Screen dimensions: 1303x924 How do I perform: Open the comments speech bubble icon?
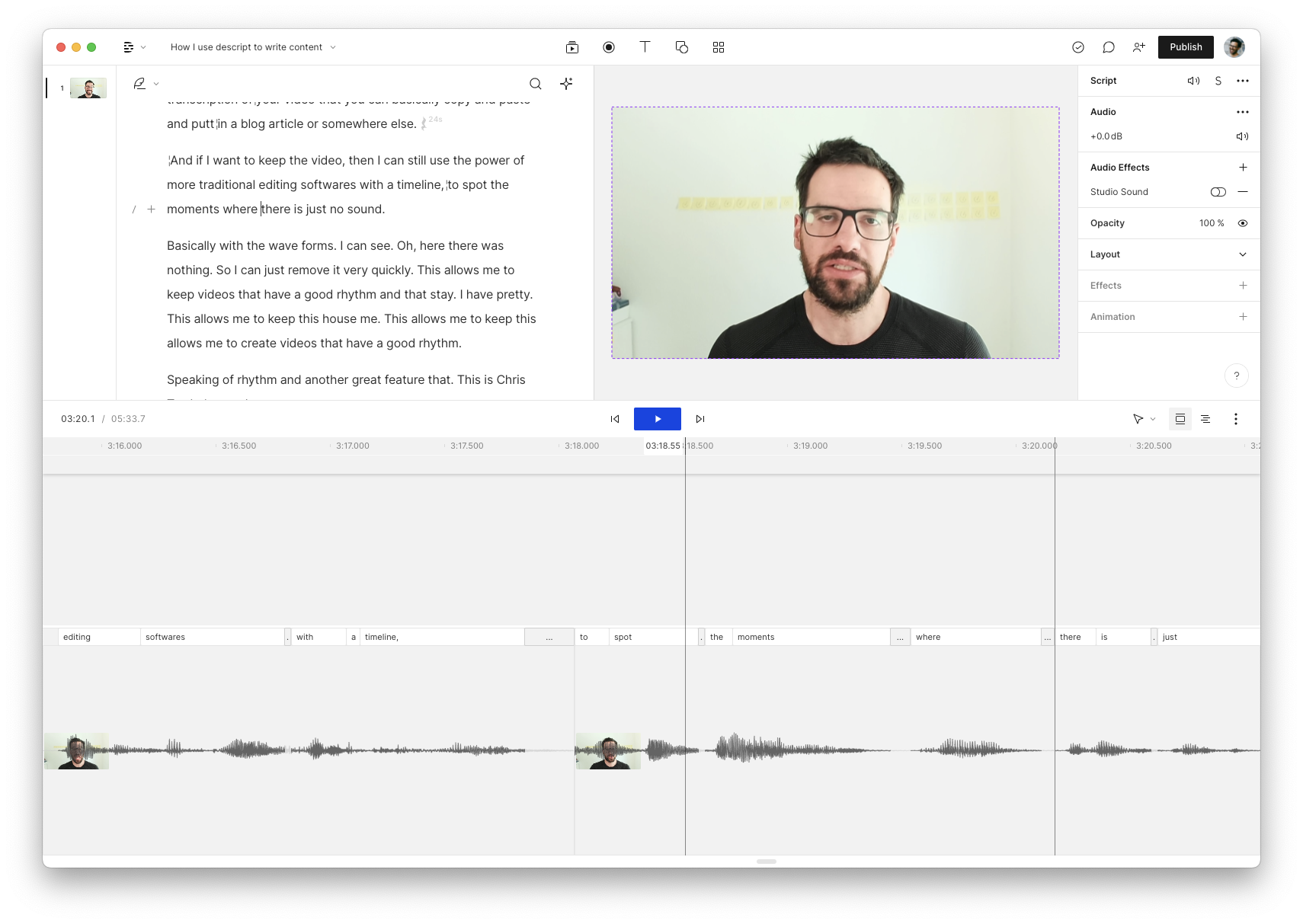(1109, 47)
